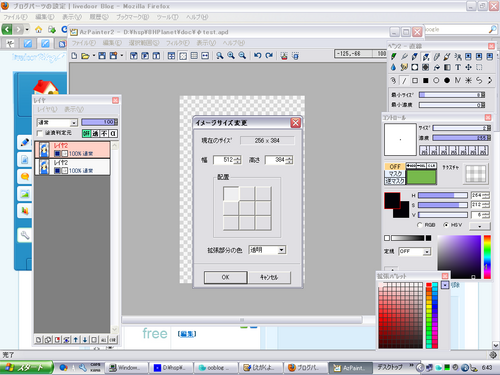The height and width of the screenshot is (375, 500).
Task: Click the green mask color swatch
Action: pyautogui.click(x=421, y=177)
